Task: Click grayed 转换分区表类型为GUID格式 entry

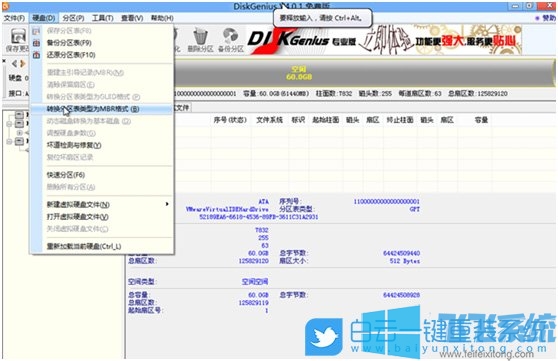Action: pos(93,97)
